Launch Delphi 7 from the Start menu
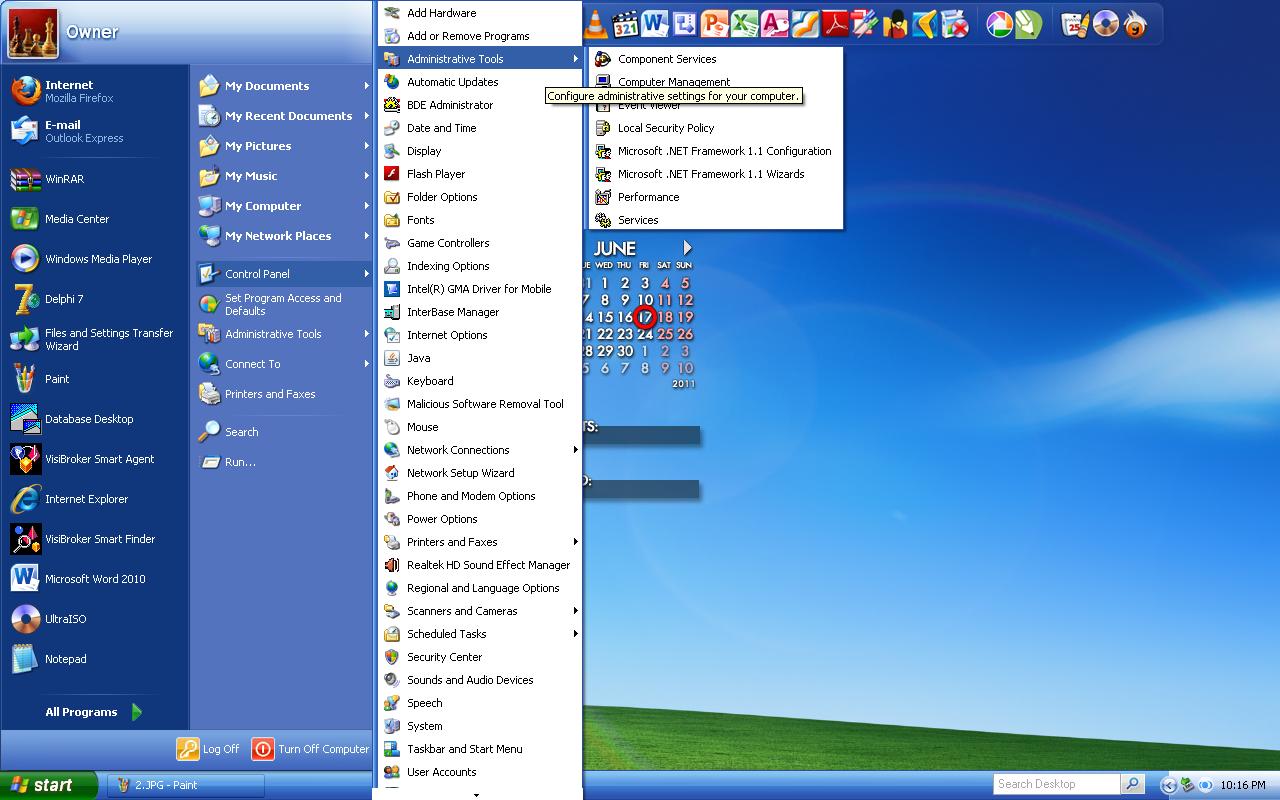This screenshot has width=1280, height=800. [95, 299]
